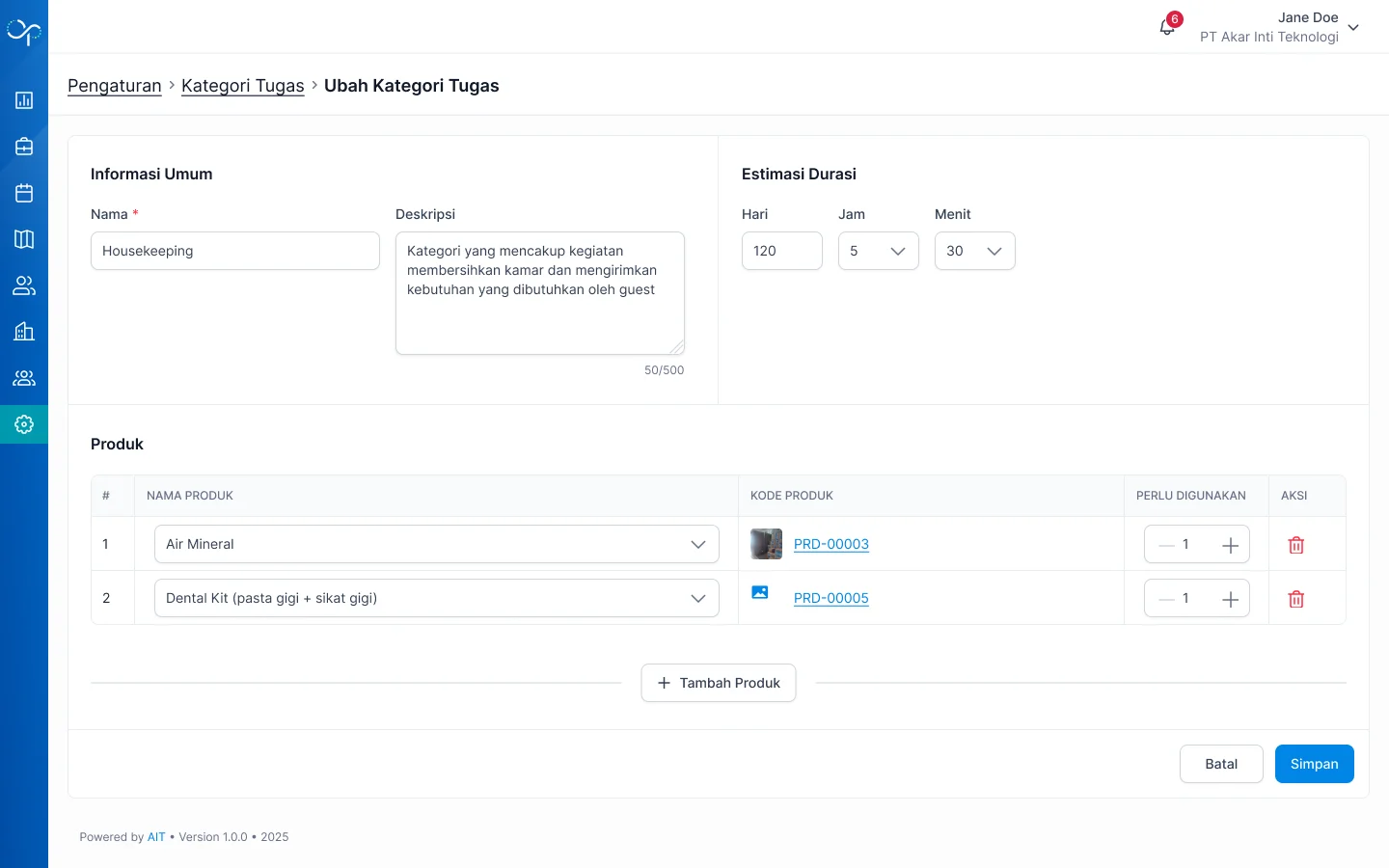
Task: Focus the Deskripsi text area
Action: click(540, 293)
